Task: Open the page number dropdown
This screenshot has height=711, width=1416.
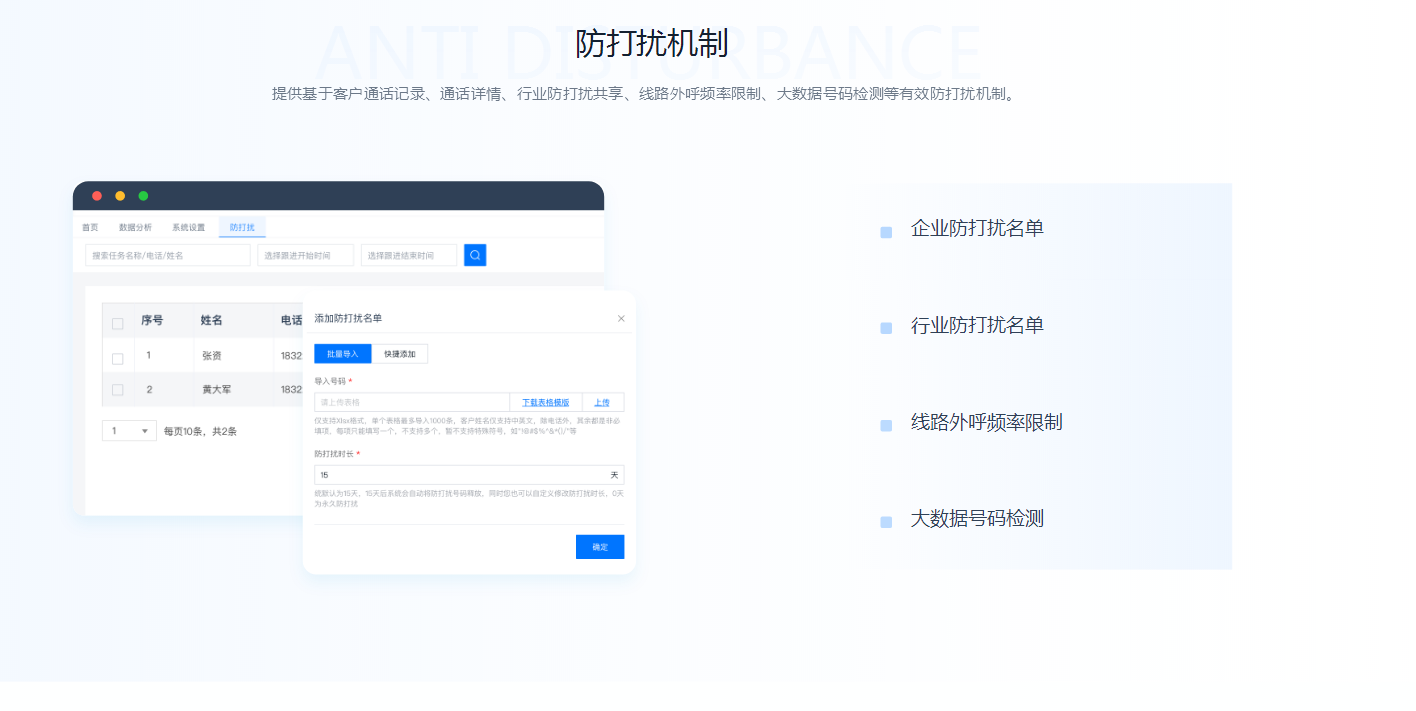Action: (x=129, y=431)
